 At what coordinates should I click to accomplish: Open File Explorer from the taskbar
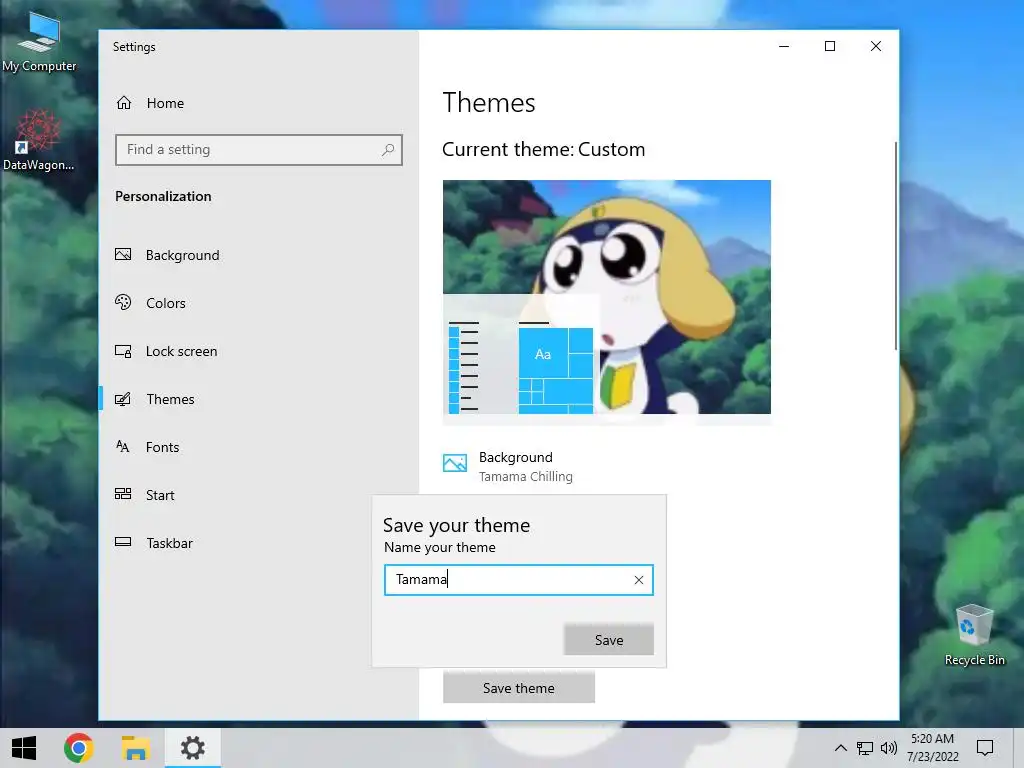[135, 748]
